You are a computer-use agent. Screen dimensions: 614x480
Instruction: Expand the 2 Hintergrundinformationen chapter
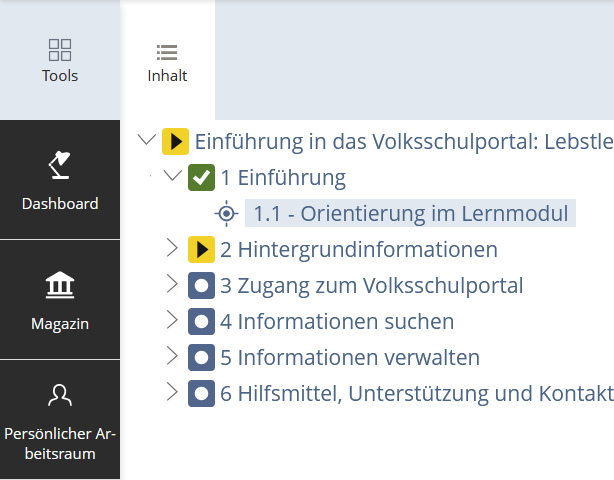tap(172, 249)
